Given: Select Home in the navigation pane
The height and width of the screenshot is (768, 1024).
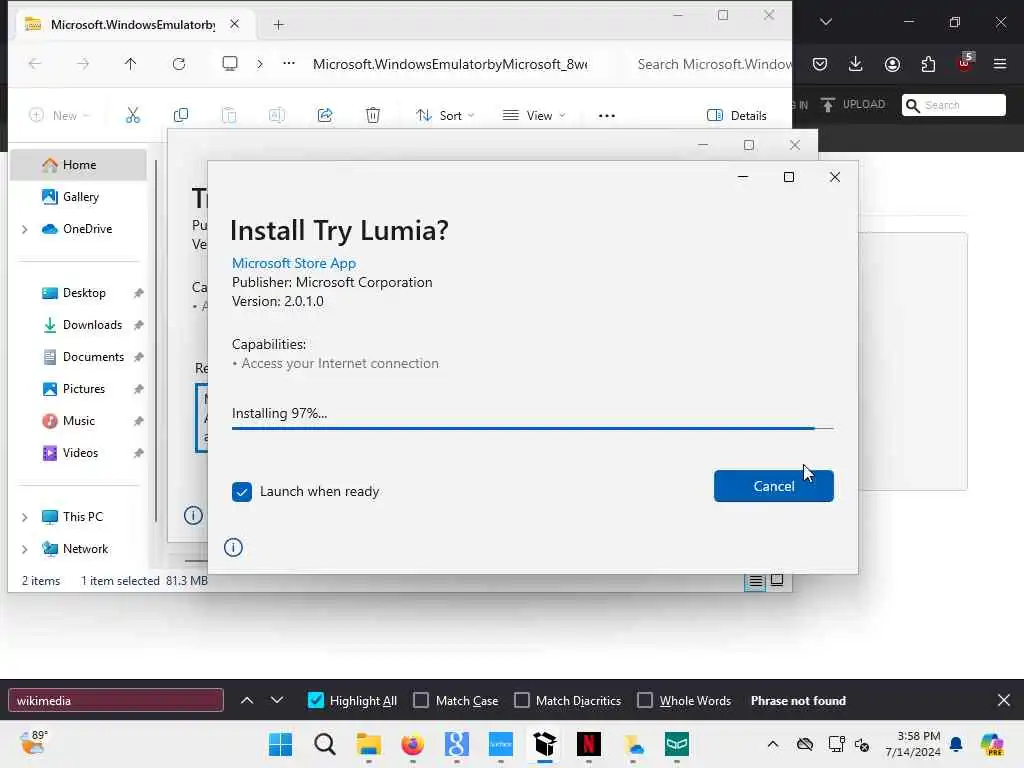Looking at the screenshot, I should [x=78, y=165].
